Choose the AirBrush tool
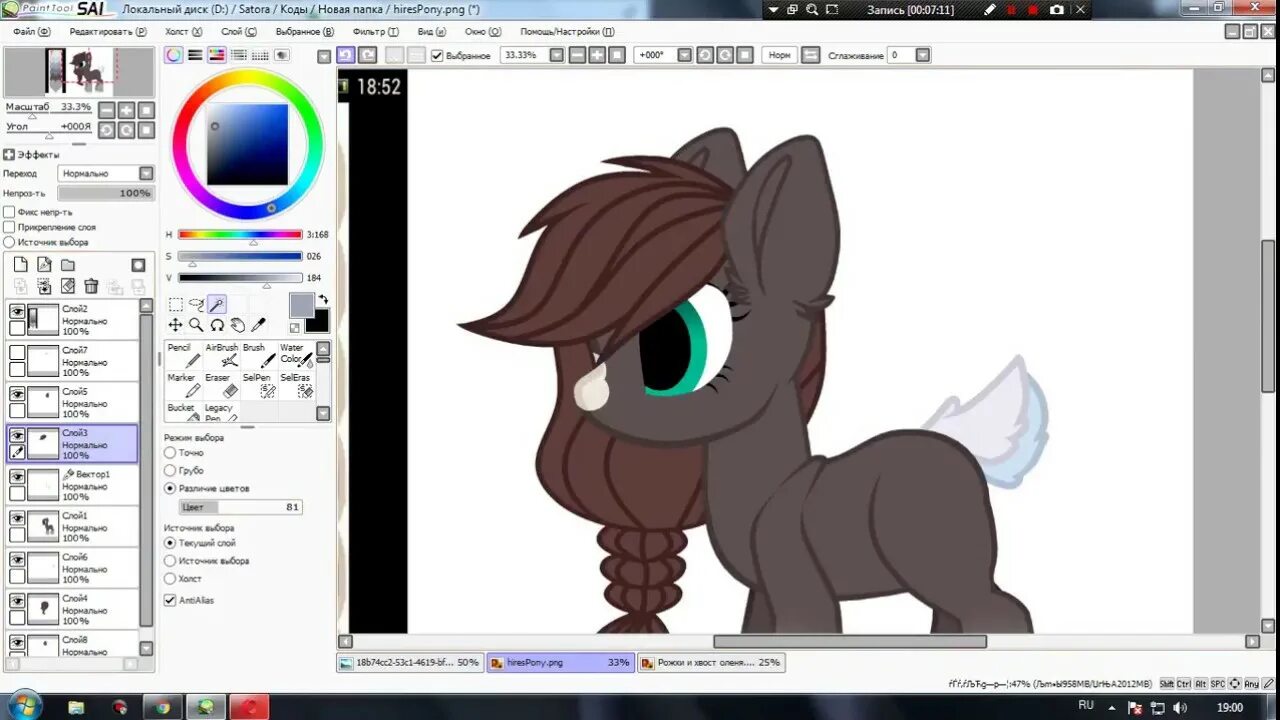 (221, 355)
